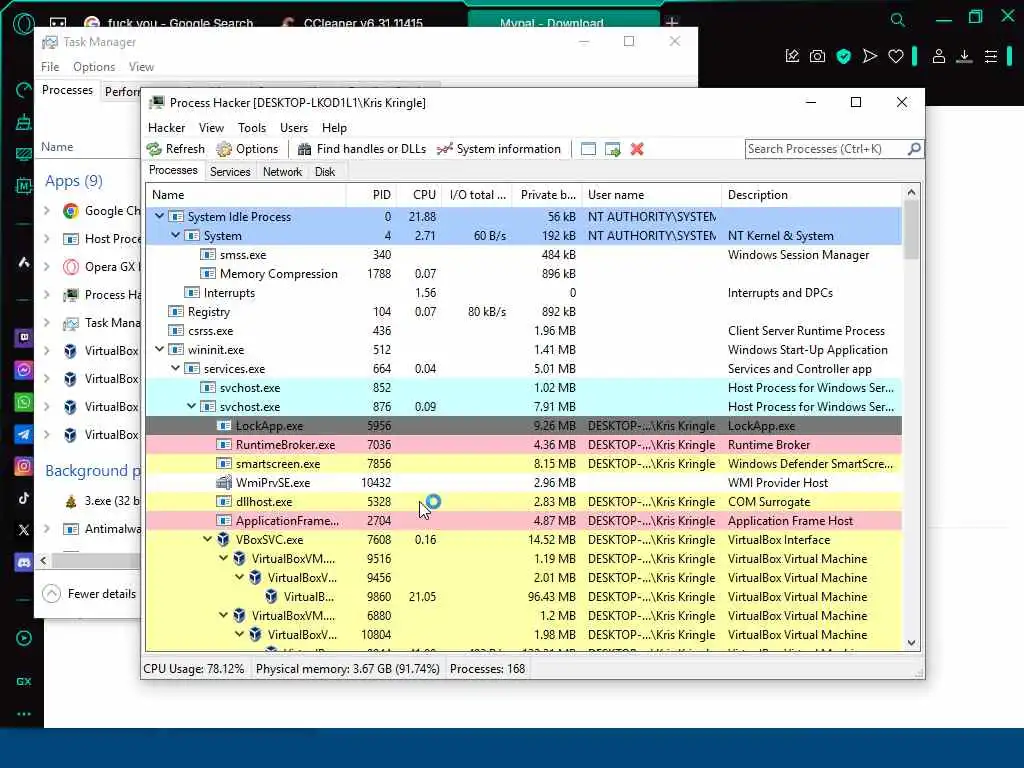Collapse the wininit.exe tree node

point(159,349)
